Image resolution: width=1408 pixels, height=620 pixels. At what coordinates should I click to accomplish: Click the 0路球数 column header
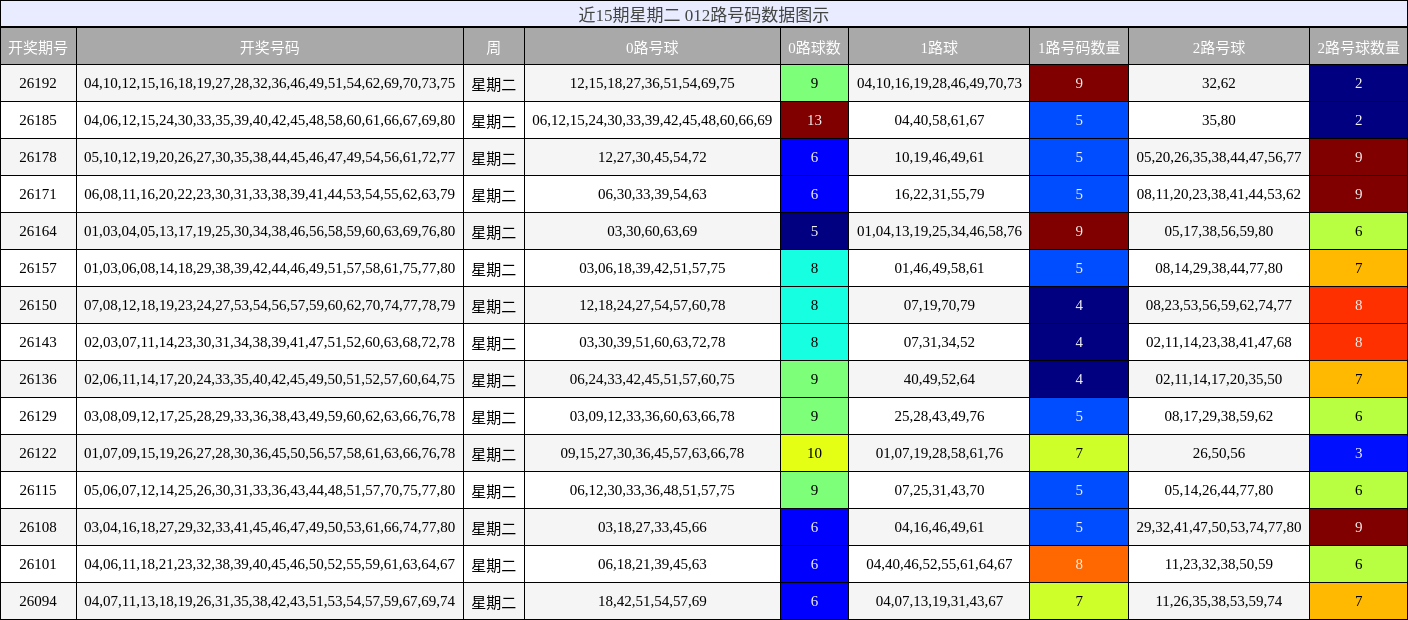click(x=814, y=47)
